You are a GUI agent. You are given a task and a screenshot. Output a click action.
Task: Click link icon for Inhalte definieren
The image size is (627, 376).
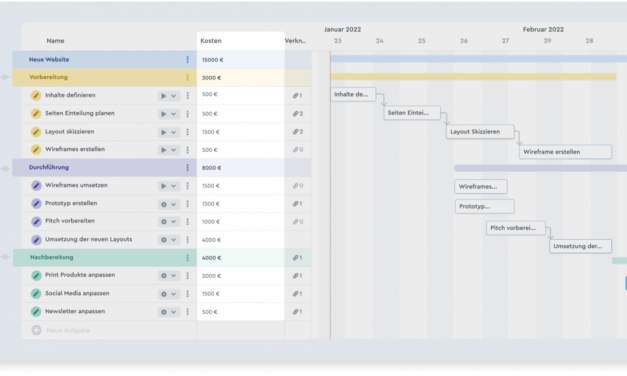pos(296,96)
